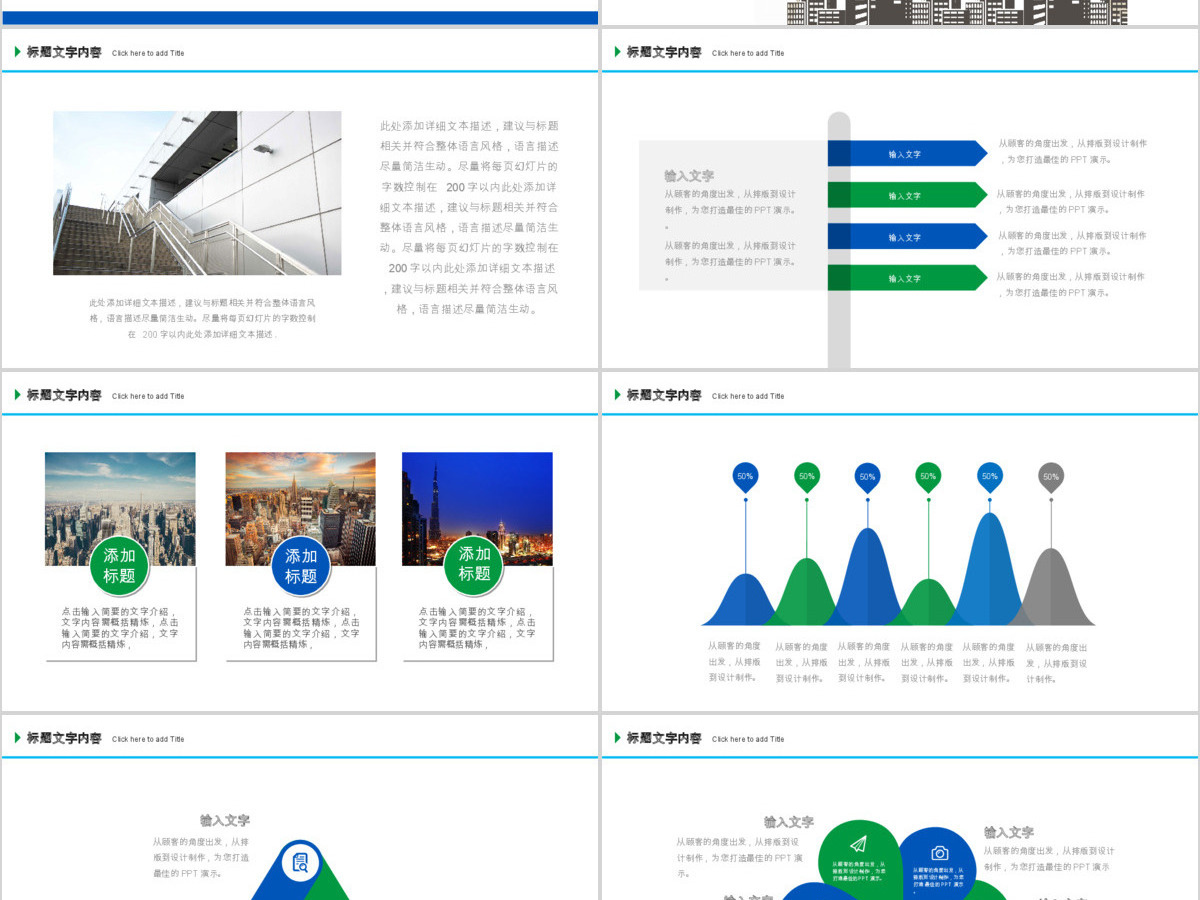This screenshot has width=1200, height=900.
Task: Click the gray 50% map pin marker
Action: coord(1050,479)
